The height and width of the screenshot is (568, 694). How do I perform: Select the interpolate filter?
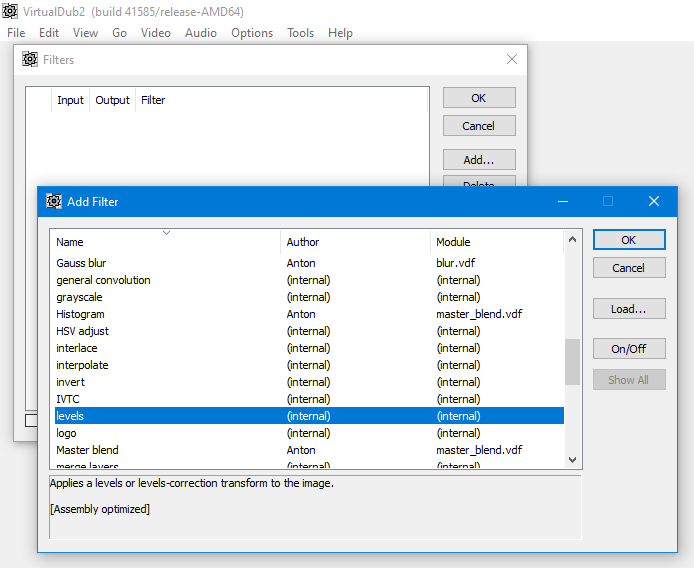[x=309, y=365]
